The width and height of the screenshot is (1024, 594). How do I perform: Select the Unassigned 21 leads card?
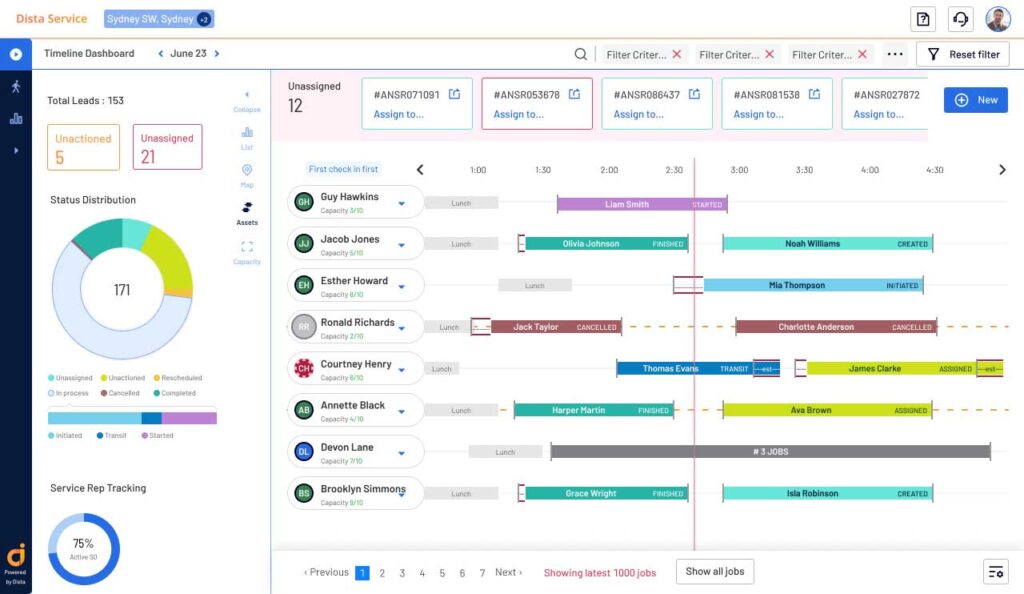click(x=167, y=147)
